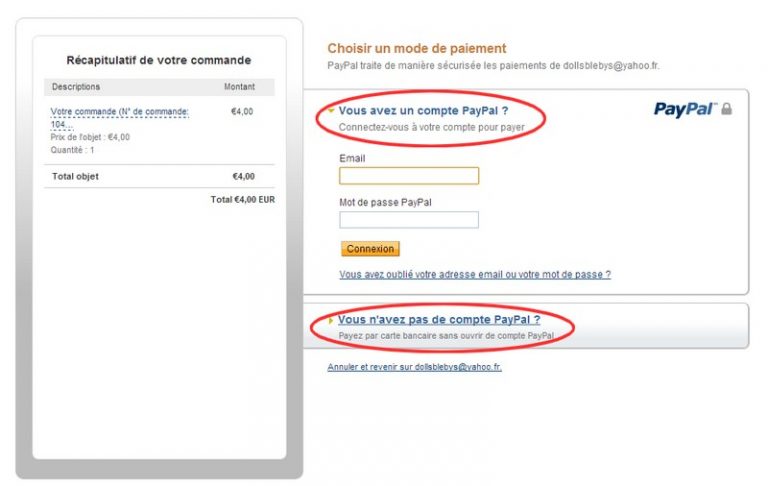The height and width of the screenshot is (486, 768).
Task: Click the 'Descriptions' column header
Action: (76, 87)
